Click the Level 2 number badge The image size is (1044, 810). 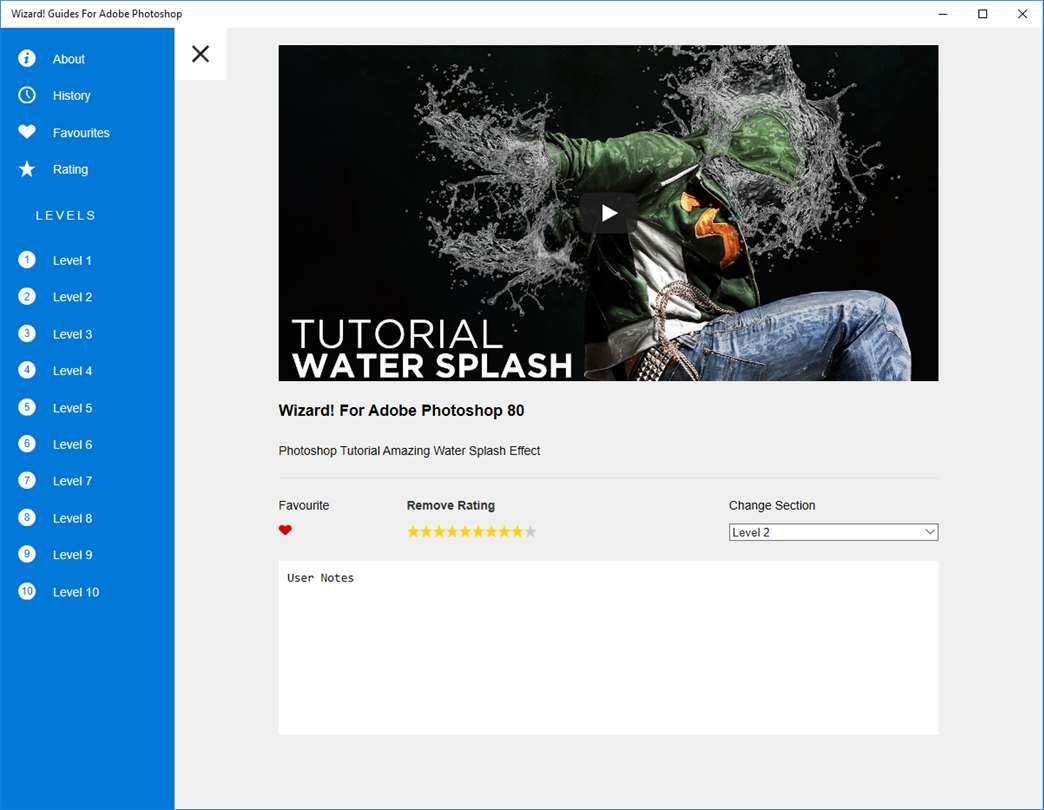pos(27,296)
